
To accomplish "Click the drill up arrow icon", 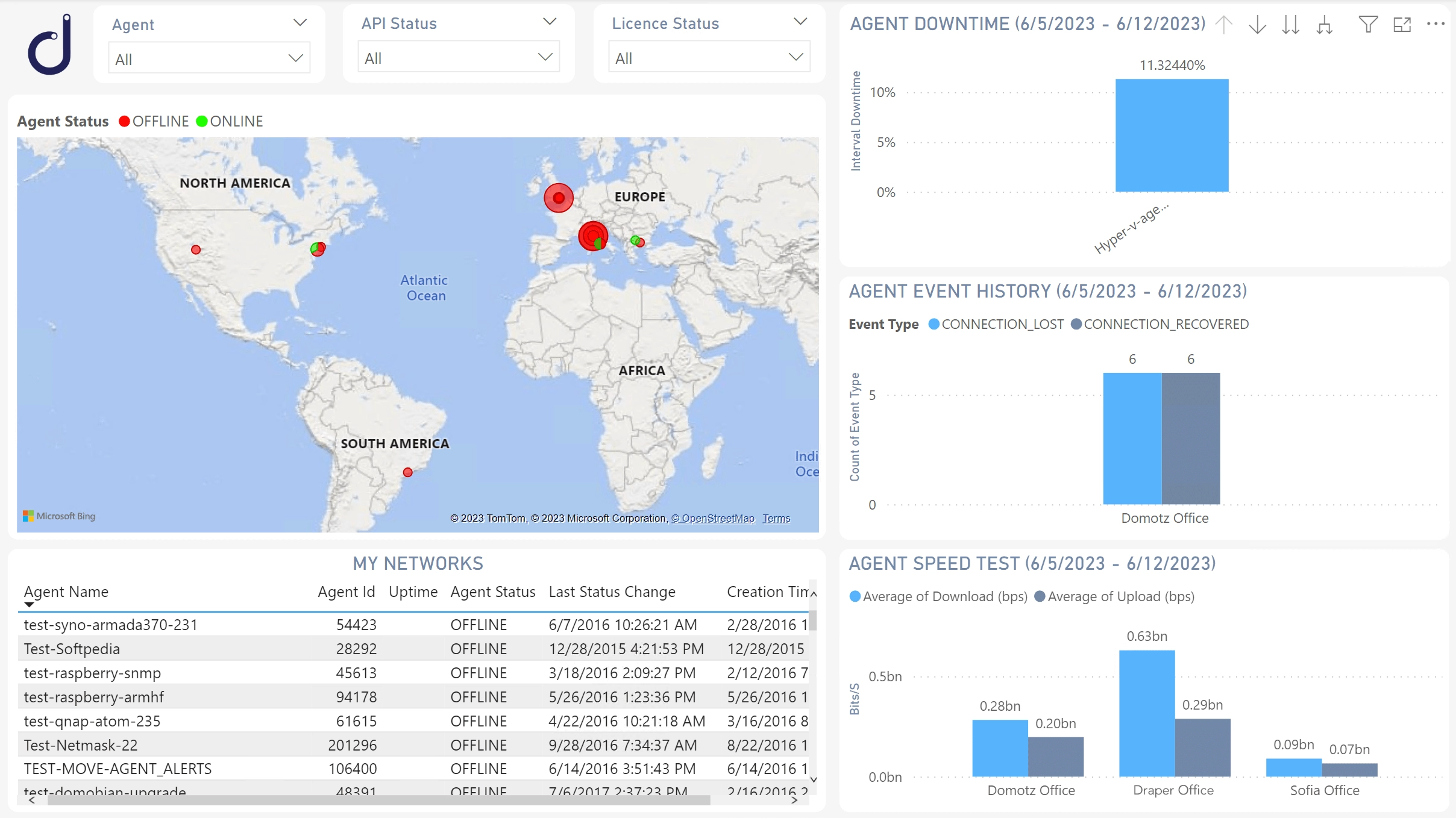I will 1224,25.
